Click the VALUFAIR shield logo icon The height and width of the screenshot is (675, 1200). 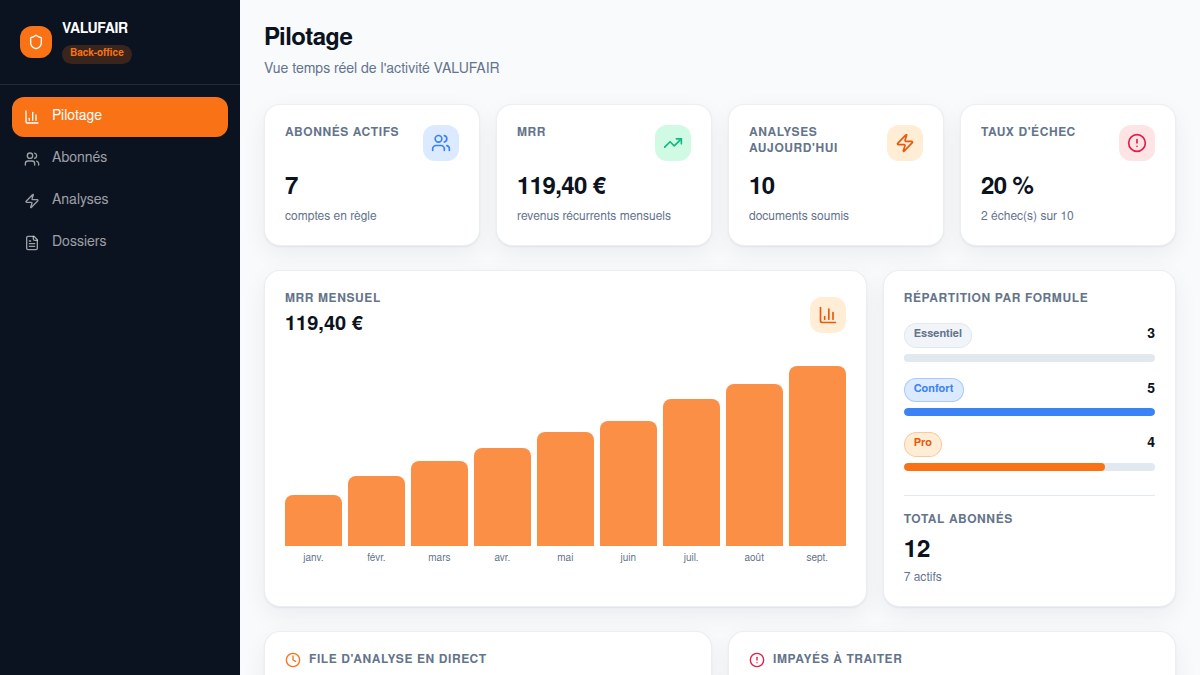point(36,42)
